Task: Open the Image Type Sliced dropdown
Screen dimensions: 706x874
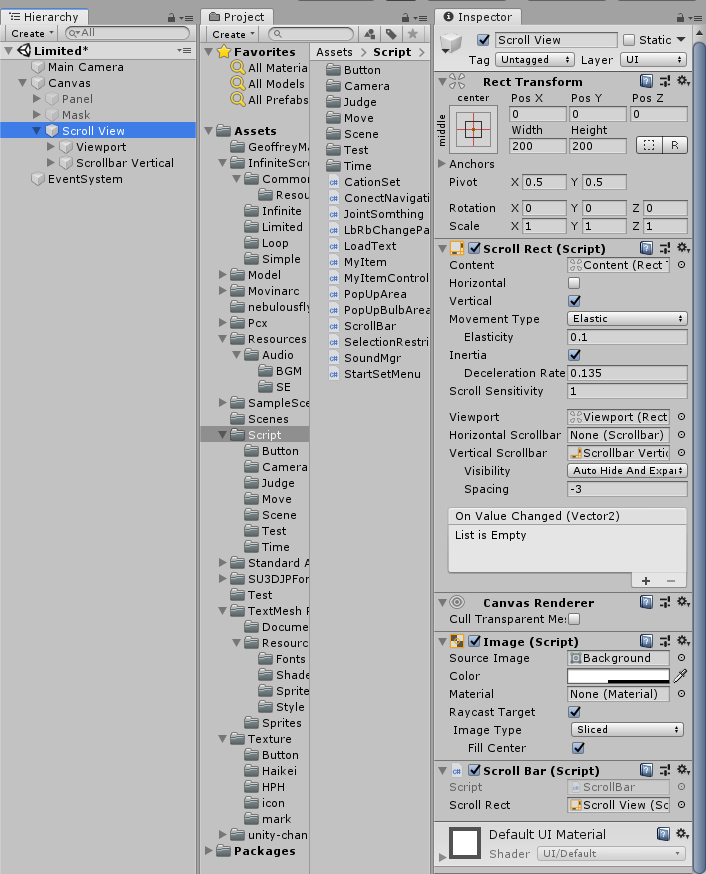Action: point(627,730)
